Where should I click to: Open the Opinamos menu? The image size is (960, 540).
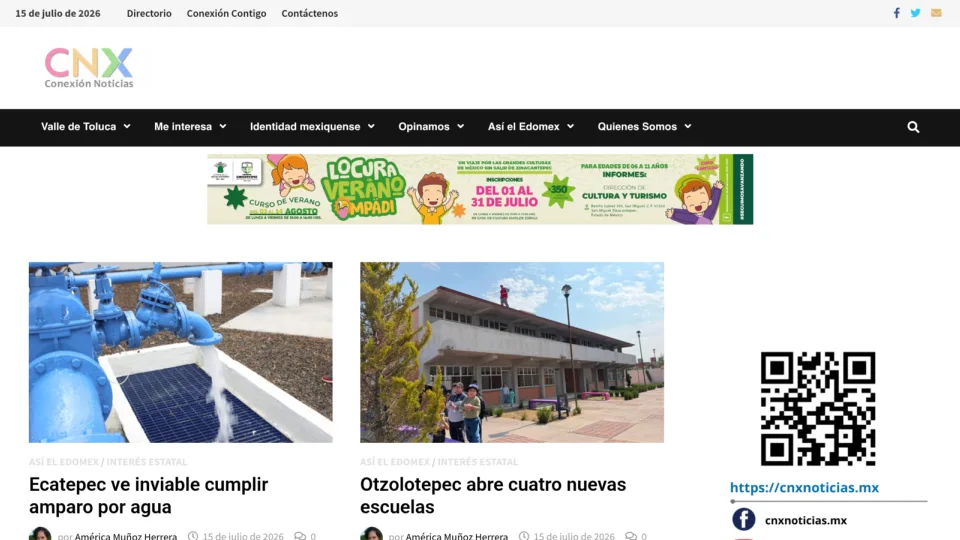pyautogui.click(x=424, y=127)
